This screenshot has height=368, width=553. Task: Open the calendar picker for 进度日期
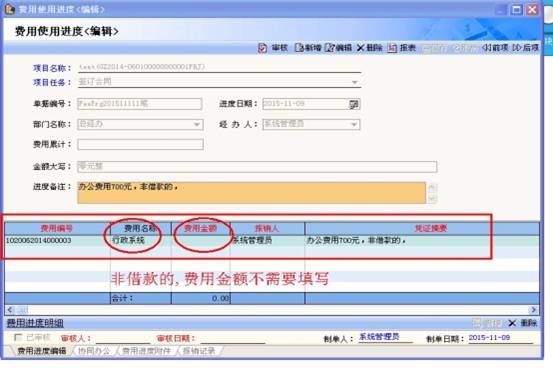pos(353,104)
